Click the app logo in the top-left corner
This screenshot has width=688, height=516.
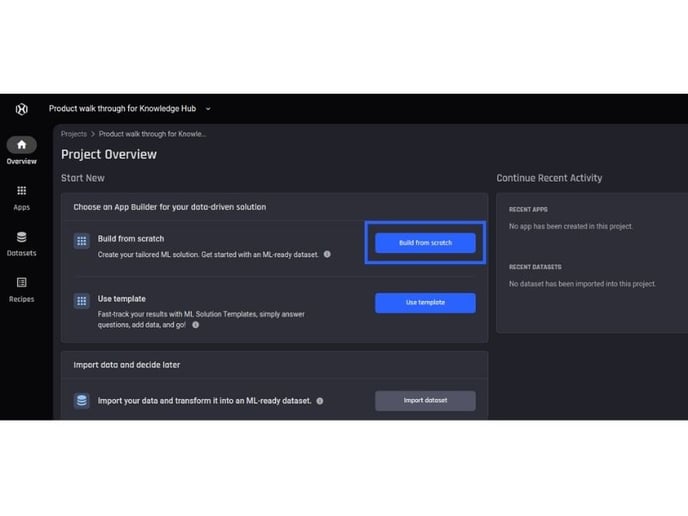click(x=22, y=109)
